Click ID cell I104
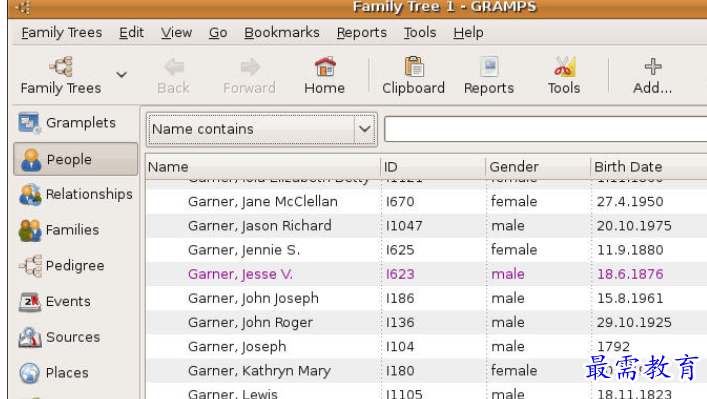The image size is (707, 399). [x=400, y=346]
